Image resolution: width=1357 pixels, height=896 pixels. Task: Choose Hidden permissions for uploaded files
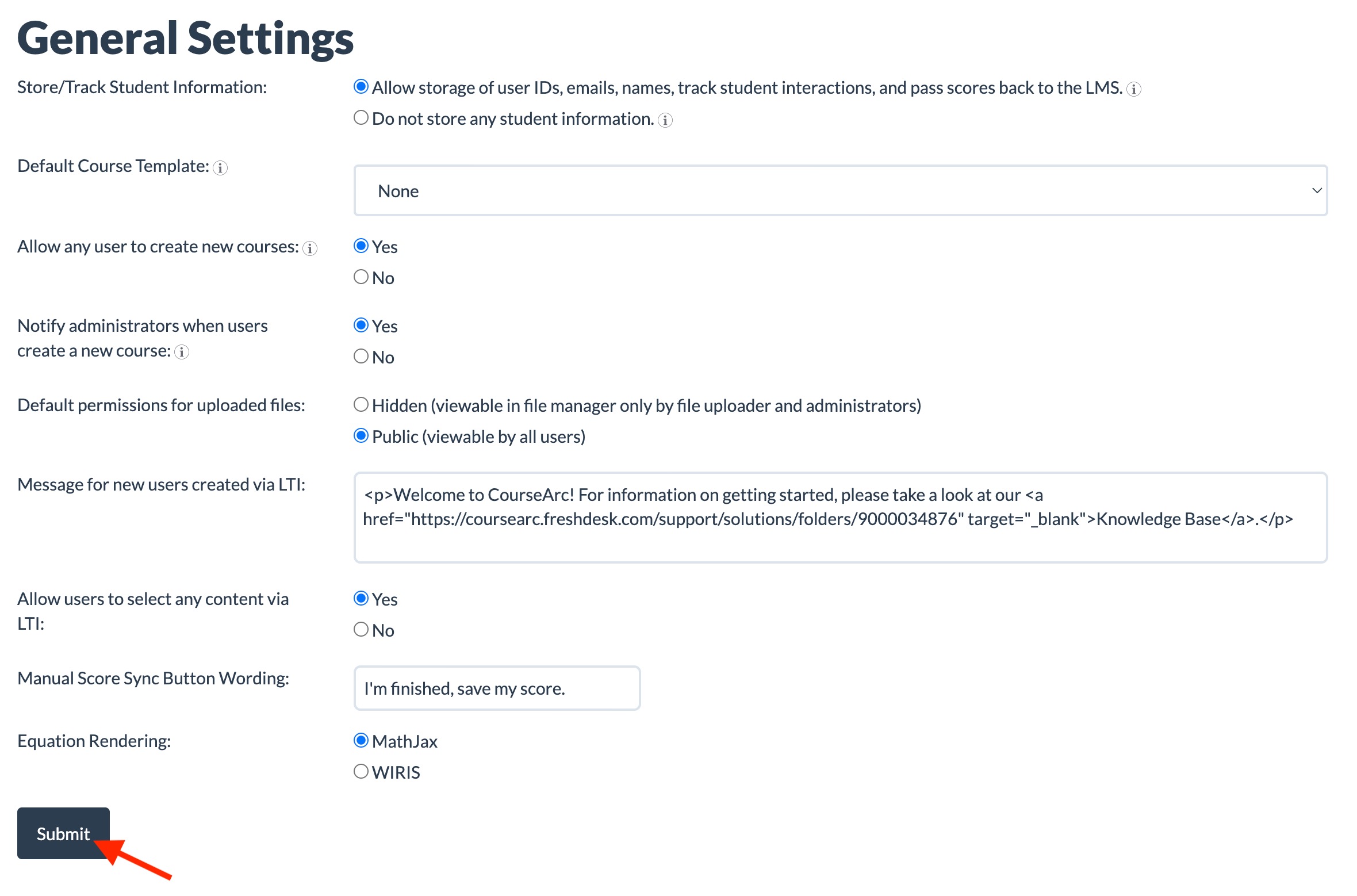[x=361, y=405]
